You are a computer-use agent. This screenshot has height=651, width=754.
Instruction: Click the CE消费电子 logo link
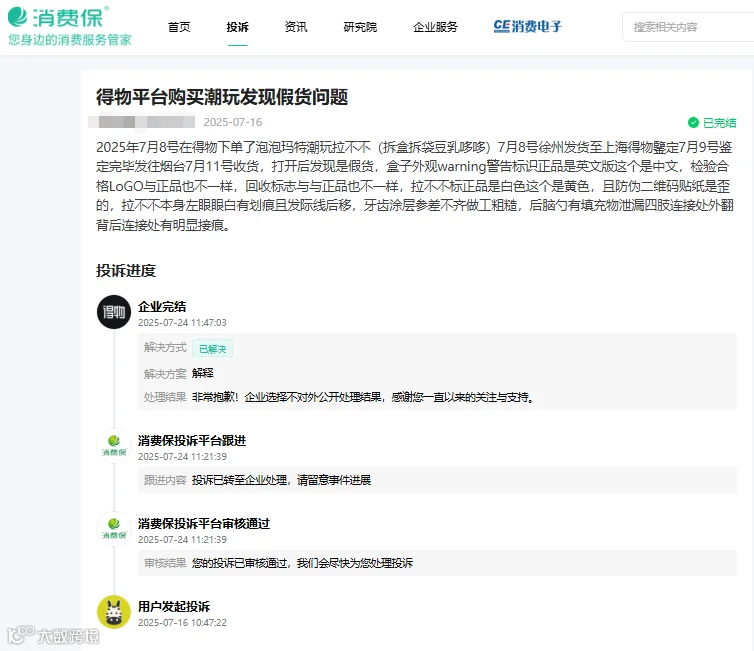(x=528, y=26)
